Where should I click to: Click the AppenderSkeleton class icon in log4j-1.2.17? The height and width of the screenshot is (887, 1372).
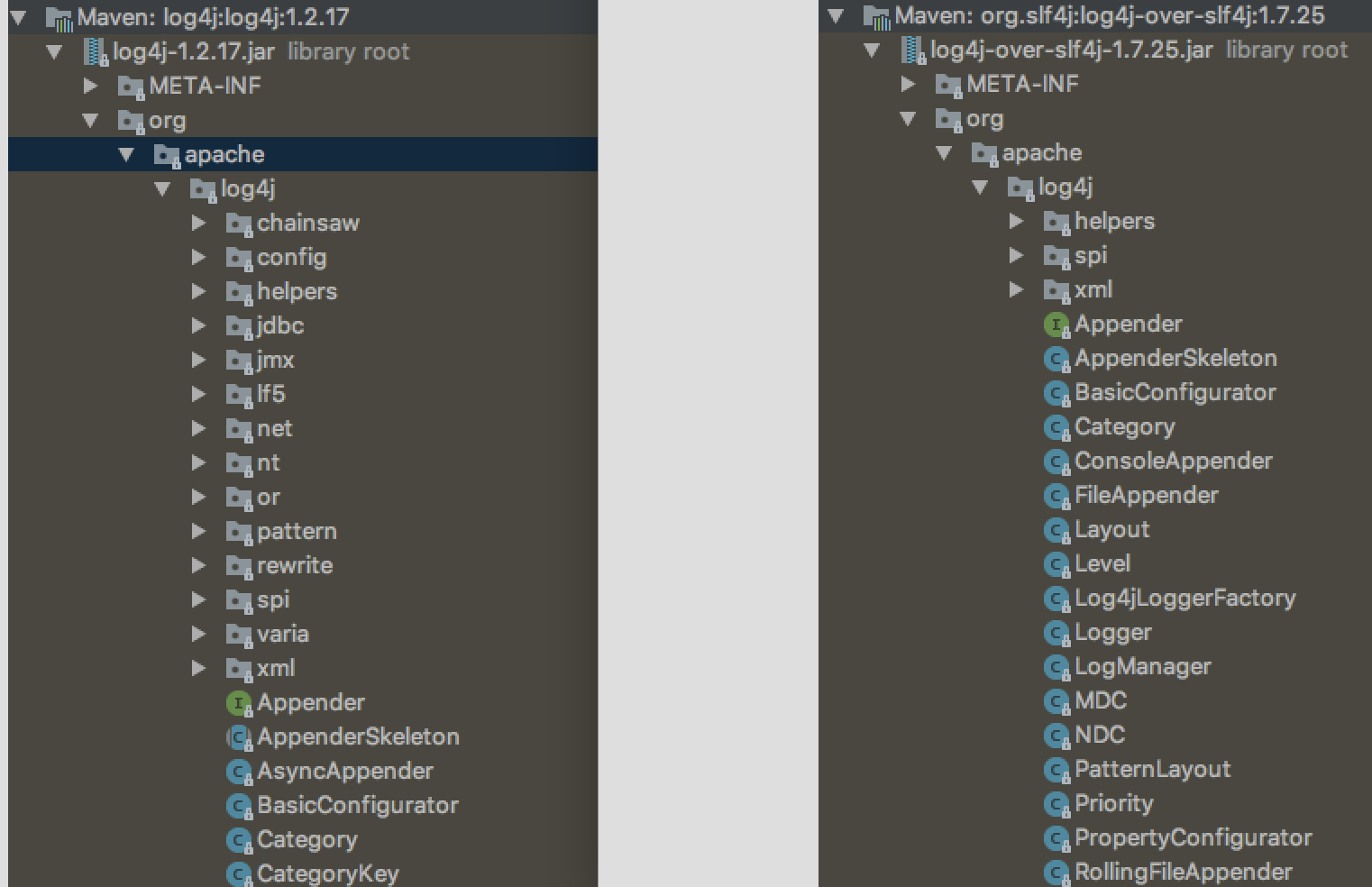(239, 737)
